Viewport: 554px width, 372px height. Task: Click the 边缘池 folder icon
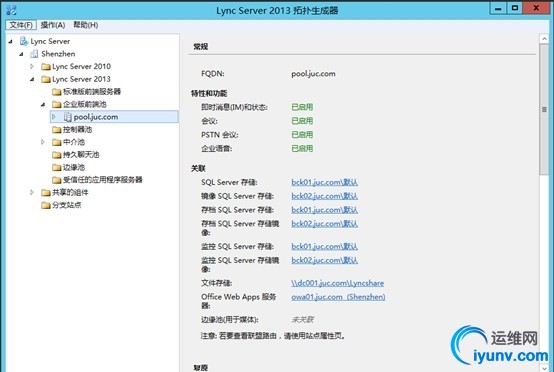pos(57,167)
